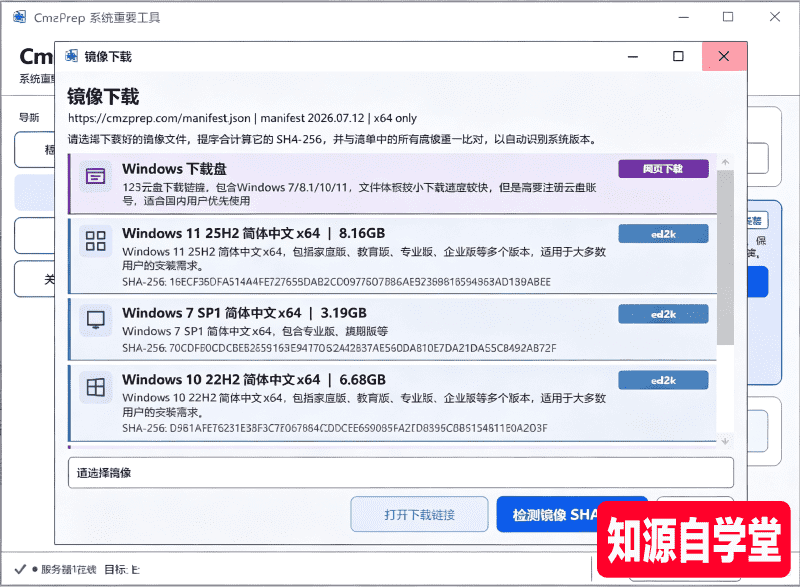Maximize the 镜像下载 dialog
Image resolution: width=800 pixels, height=587 pixels.
tap(678, 56)
